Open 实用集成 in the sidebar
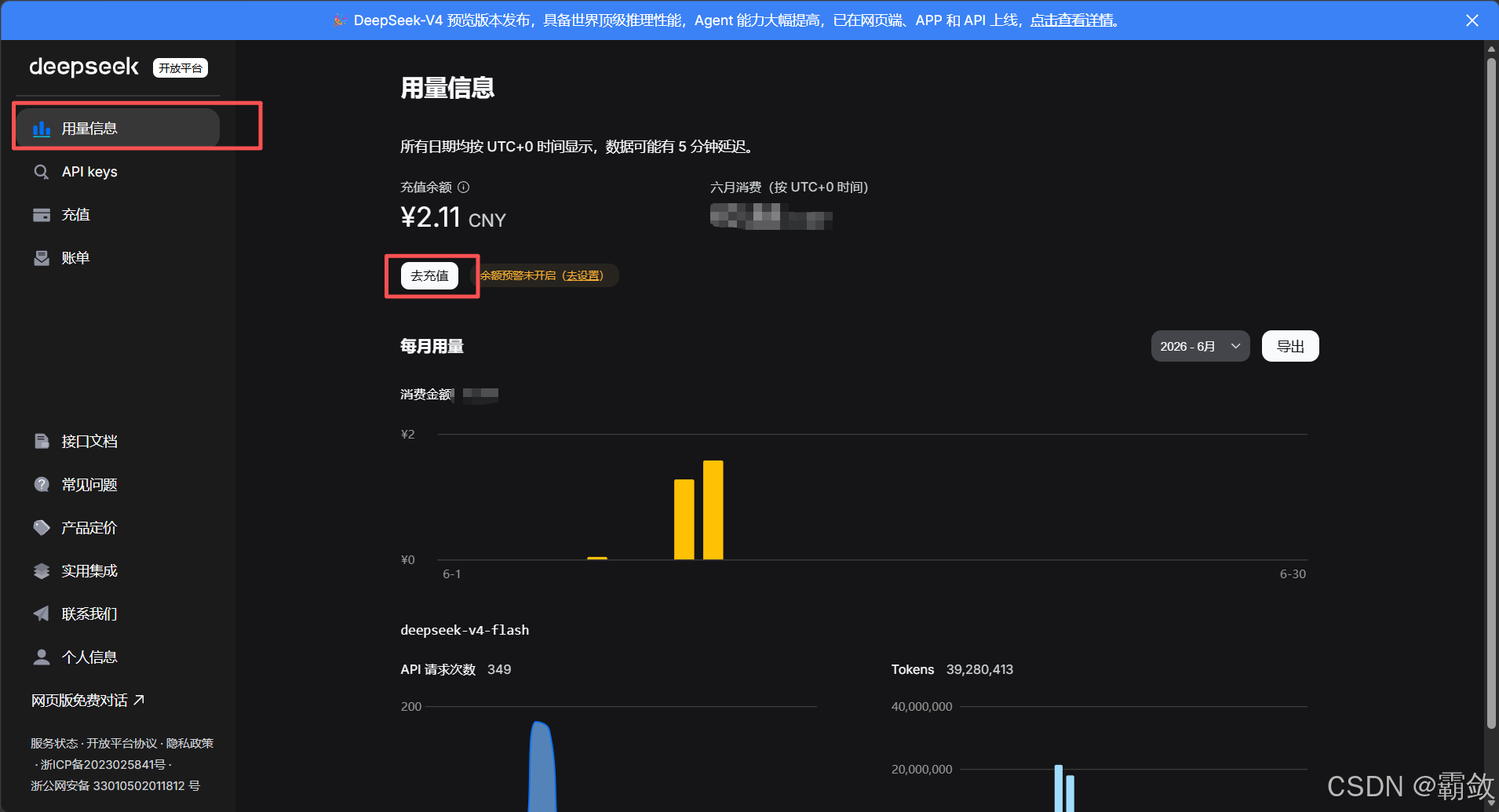Viewport: 1499px width, 812px height. [x=117, y=571]
